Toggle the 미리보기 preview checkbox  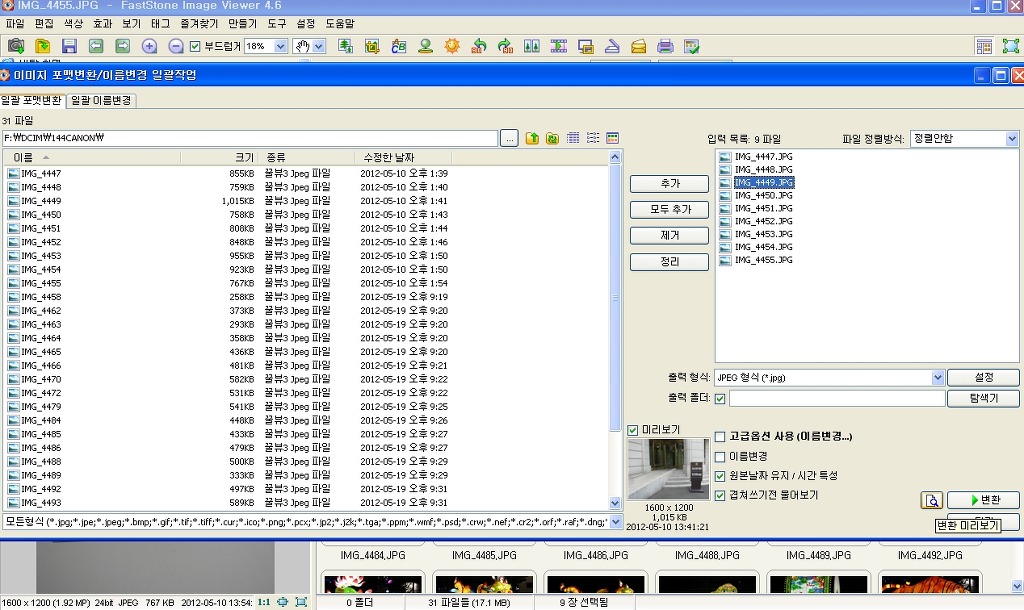point(632,430)
